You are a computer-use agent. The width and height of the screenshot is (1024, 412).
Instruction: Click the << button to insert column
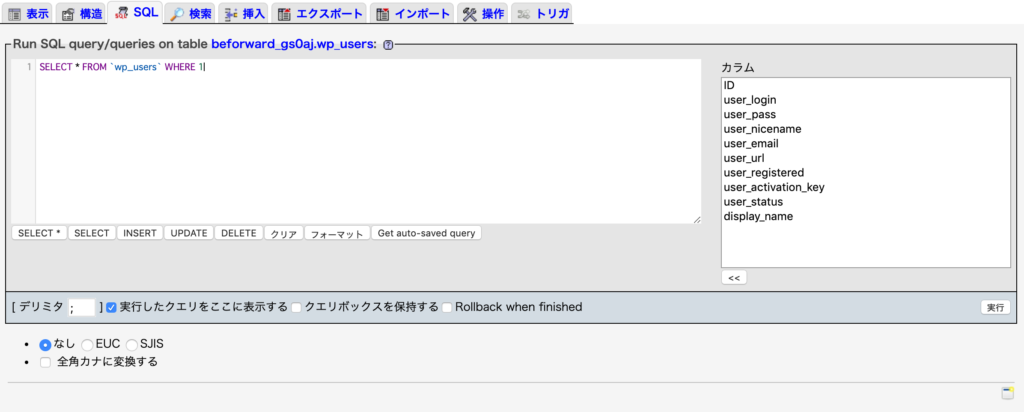[x=734, y=278]
